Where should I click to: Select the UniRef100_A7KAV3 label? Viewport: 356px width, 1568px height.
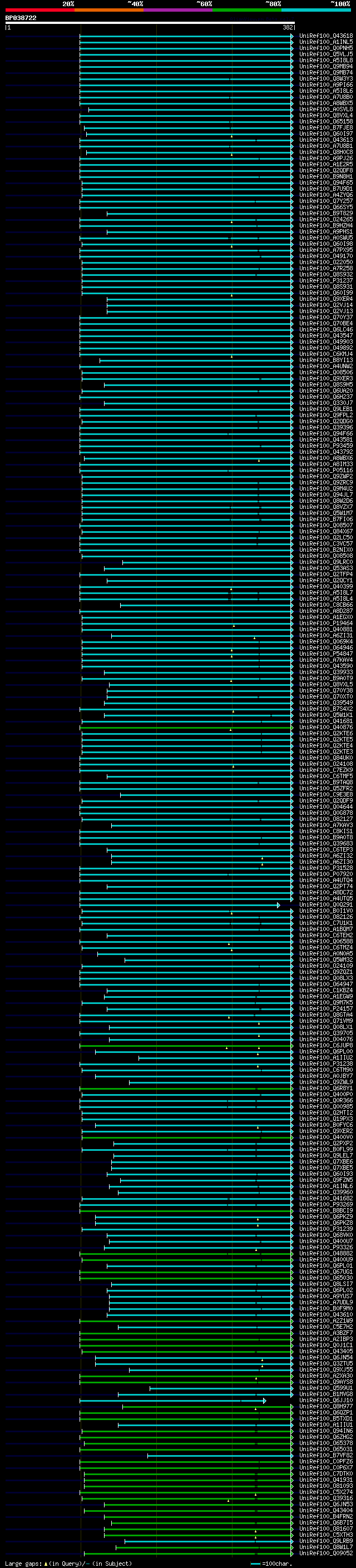(x=326, y=825)
